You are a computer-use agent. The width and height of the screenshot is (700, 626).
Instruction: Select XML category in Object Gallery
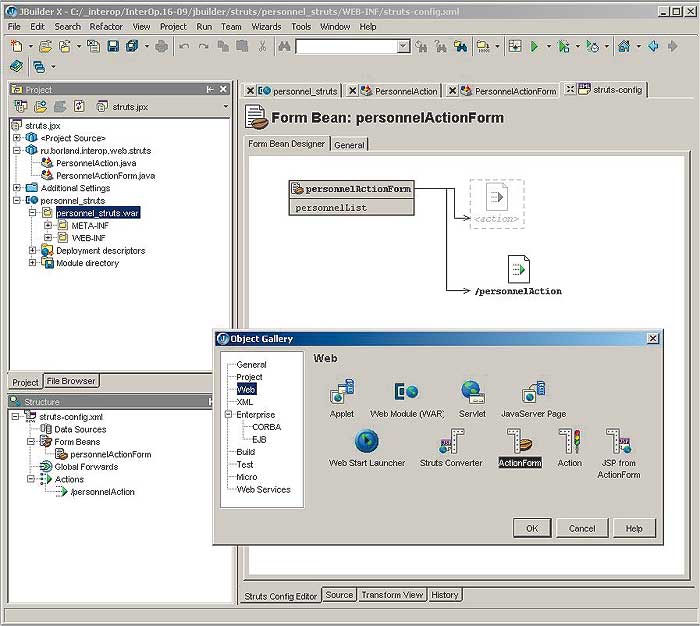[x=244, y=402]
